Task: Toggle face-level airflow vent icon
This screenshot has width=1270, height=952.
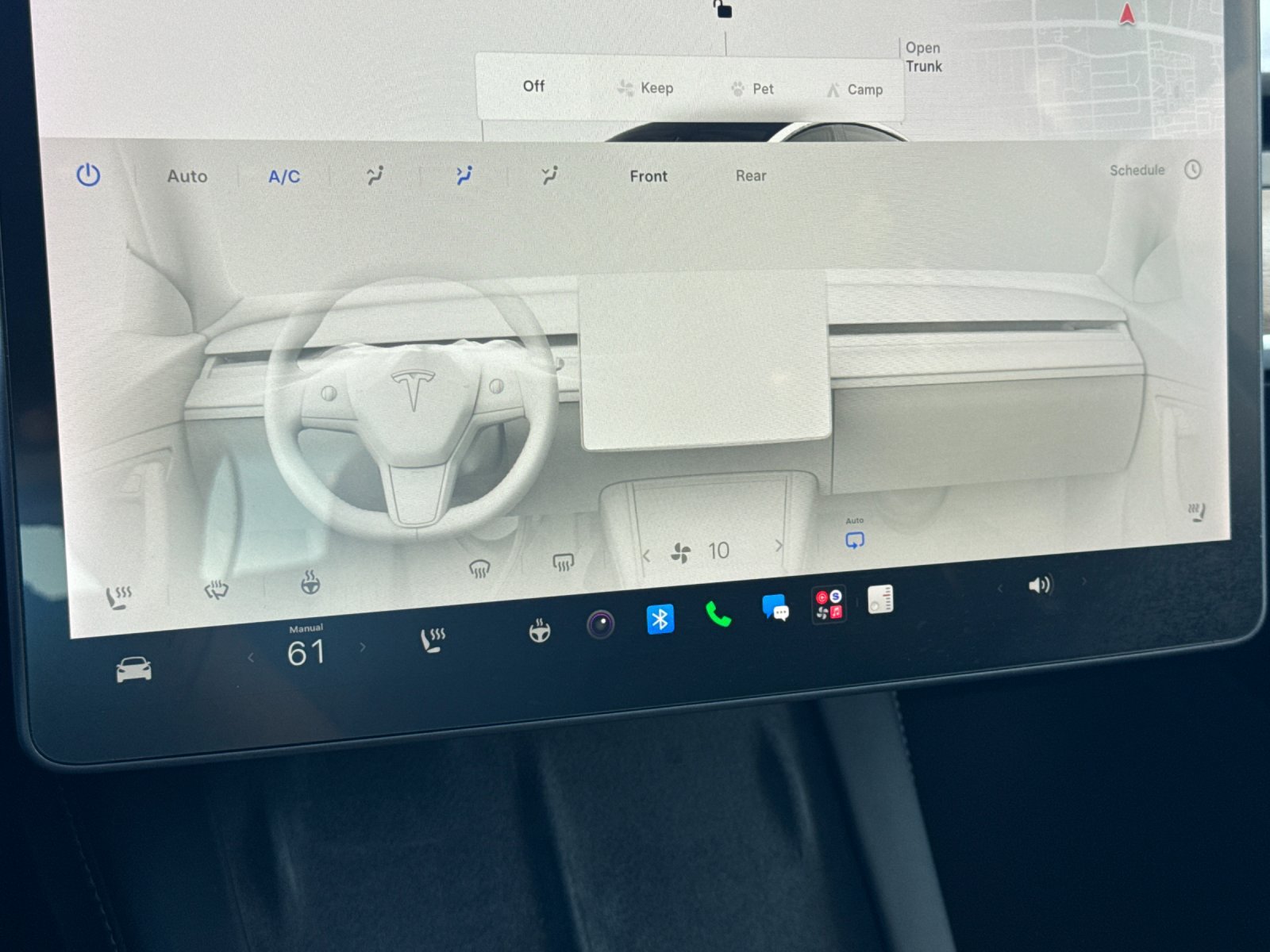Action: coord(464,175)
